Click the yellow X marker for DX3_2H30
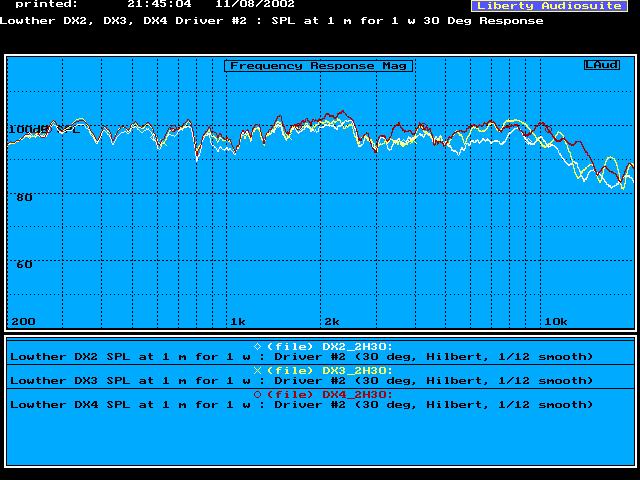 tap(258, 371)
